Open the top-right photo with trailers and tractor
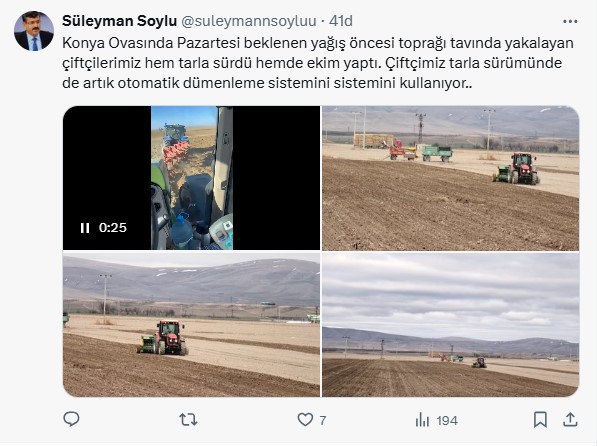 pyautogui.click(x=450, y=178)
